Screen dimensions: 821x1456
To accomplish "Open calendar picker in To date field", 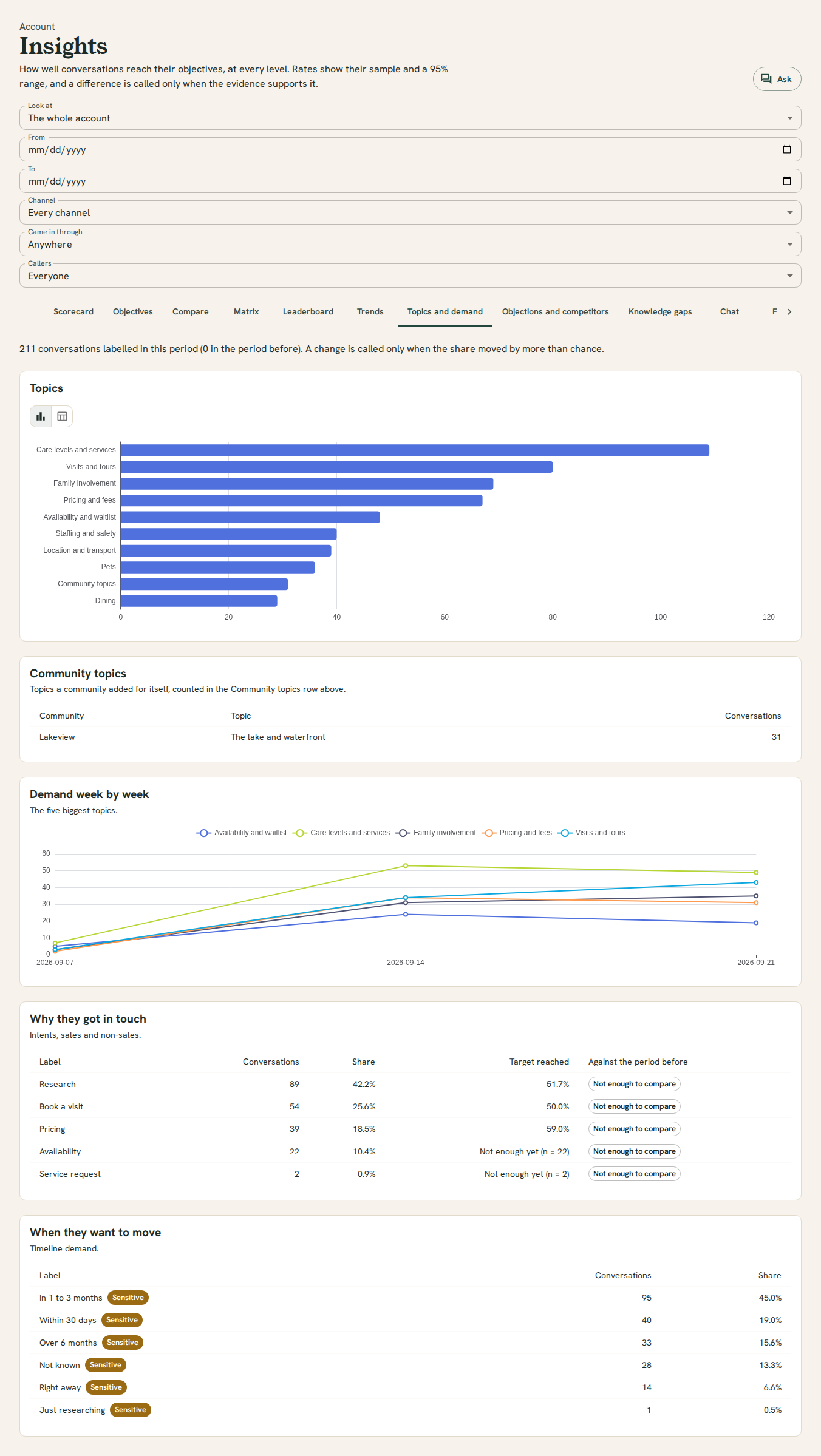I will point(787,181).
